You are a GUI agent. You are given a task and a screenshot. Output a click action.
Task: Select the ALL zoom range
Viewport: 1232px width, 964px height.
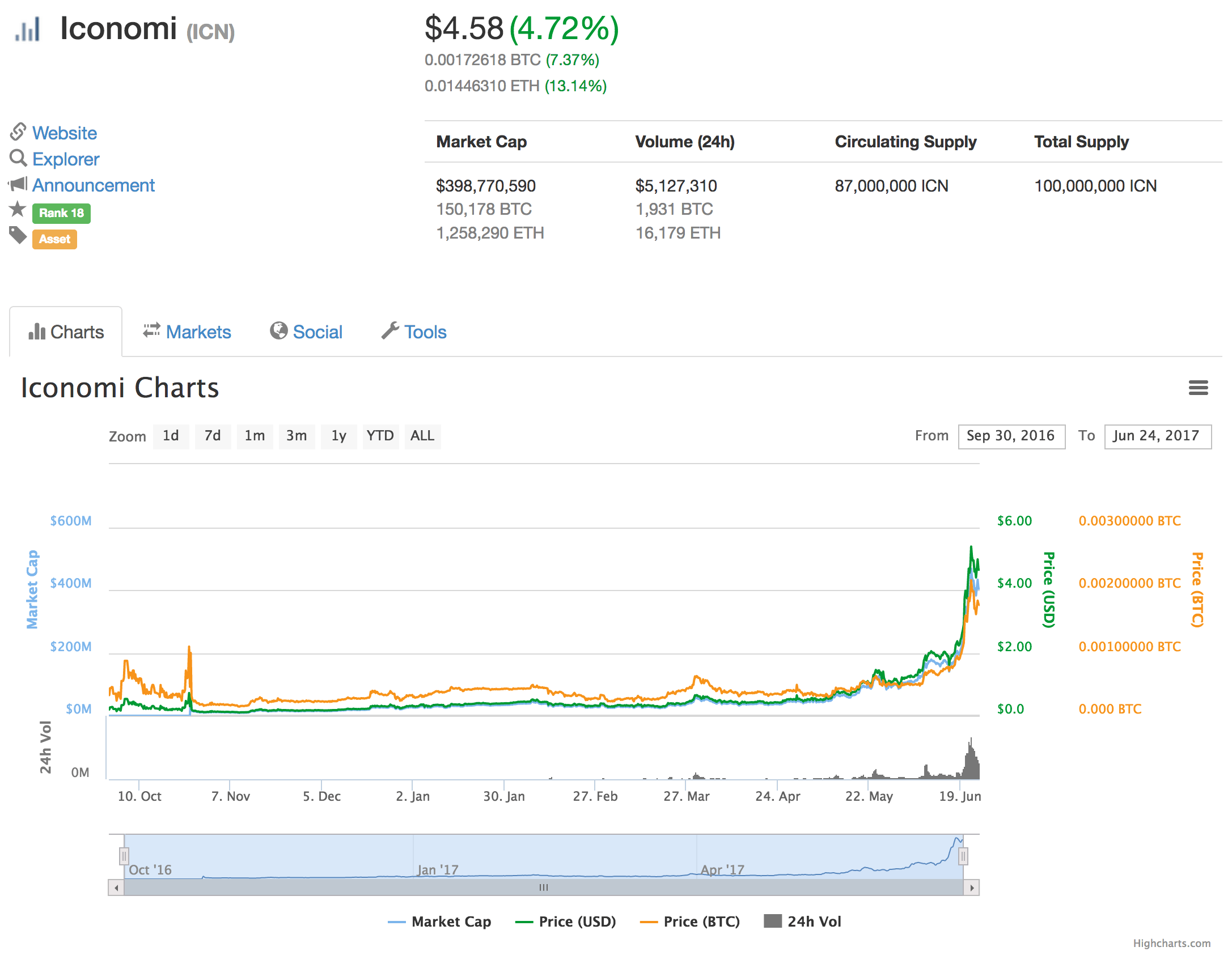(x=422, y=436)
